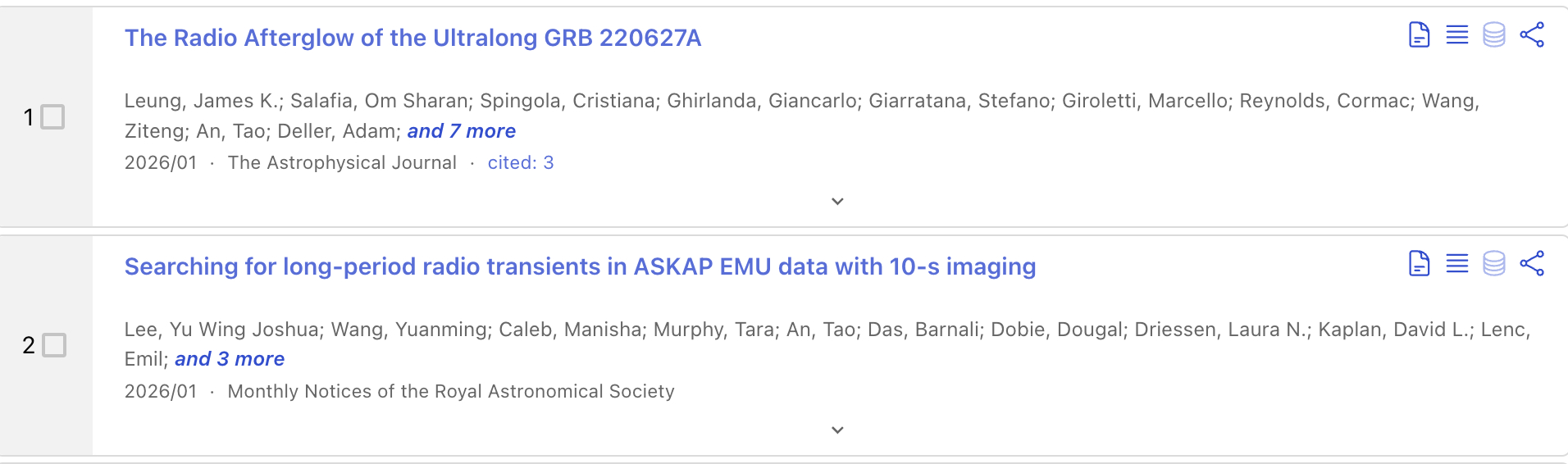Viewport: 1568px width, 464px height.
Task: Select checkbox for result 1
Action: [x=53, y=117]
